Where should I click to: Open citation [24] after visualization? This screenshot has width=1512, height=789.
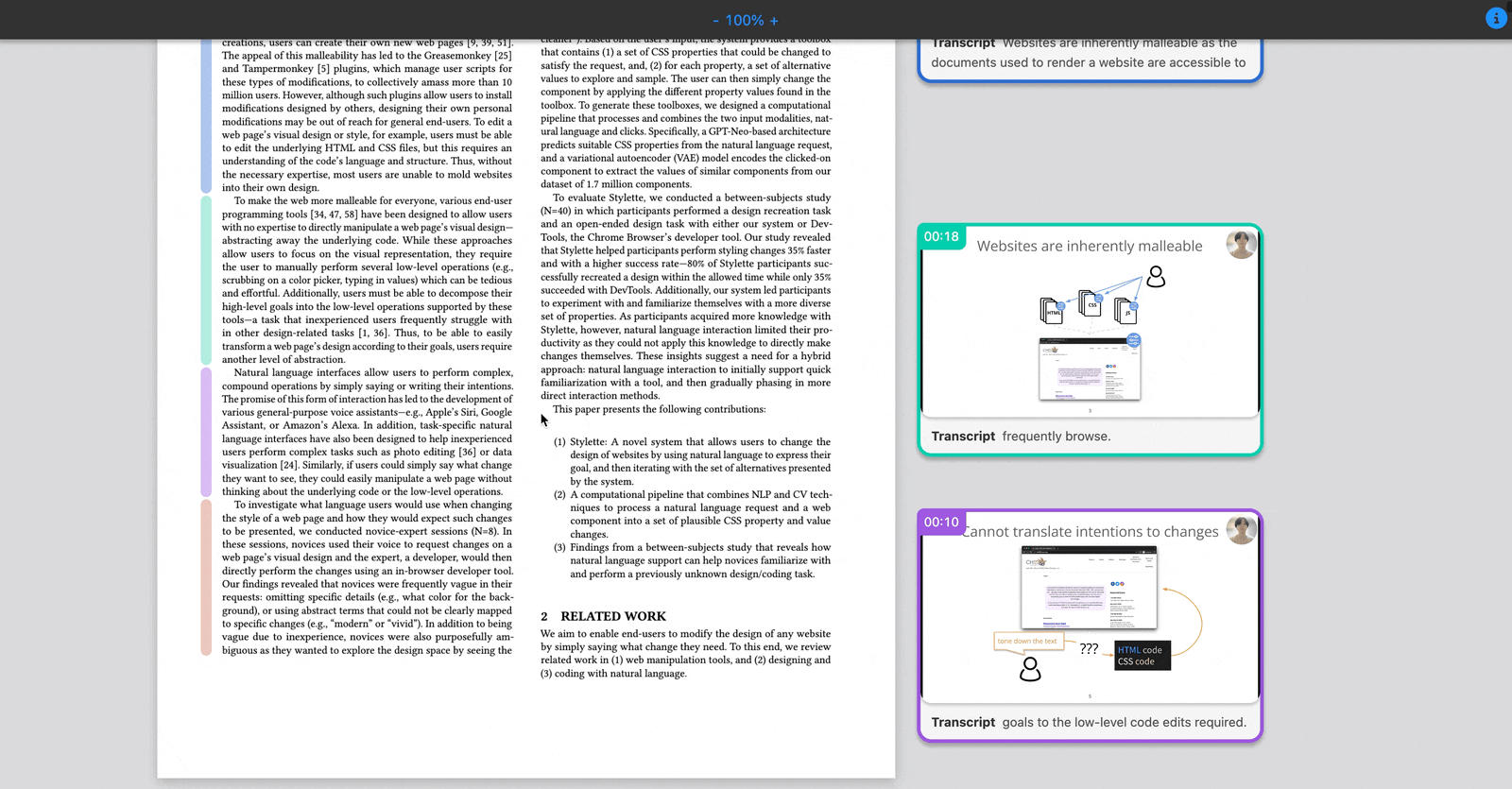click(x=288, y=465)
